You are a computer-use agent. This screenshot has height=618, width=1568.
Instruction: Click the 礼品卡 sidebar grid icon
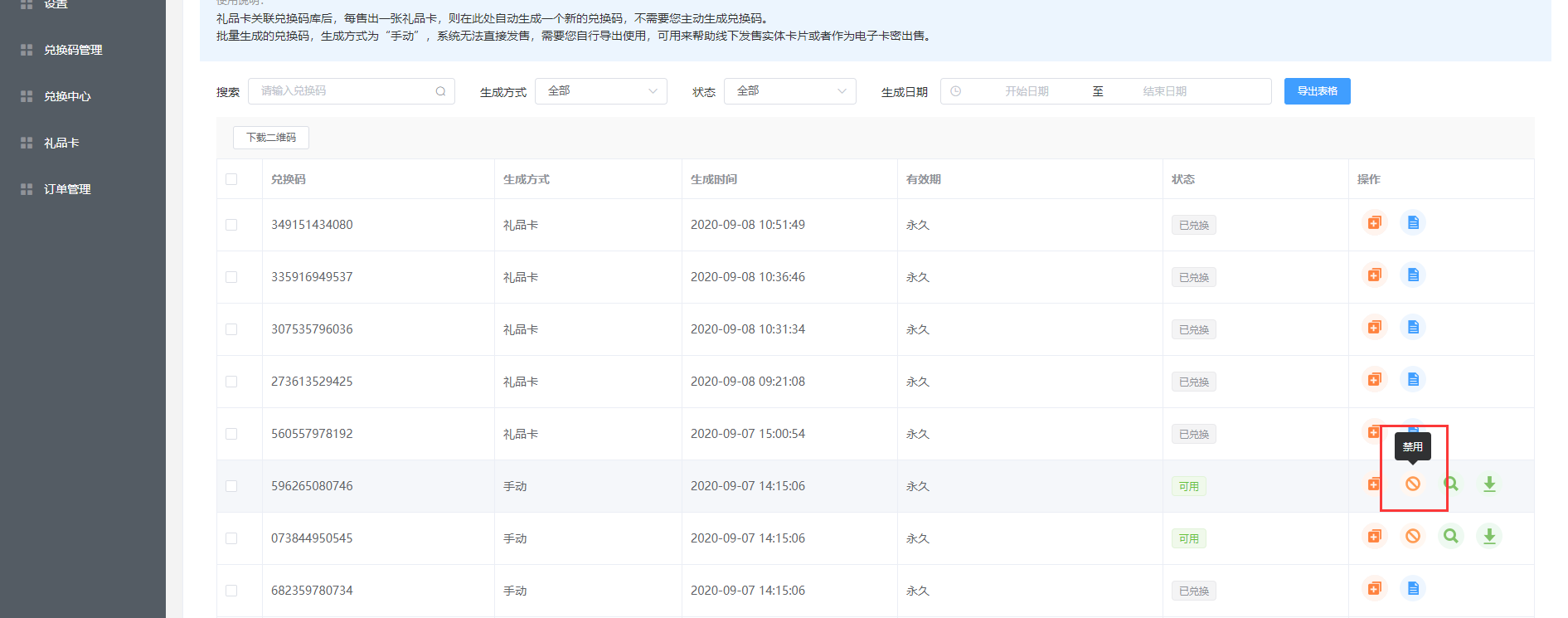pos(27,143)
